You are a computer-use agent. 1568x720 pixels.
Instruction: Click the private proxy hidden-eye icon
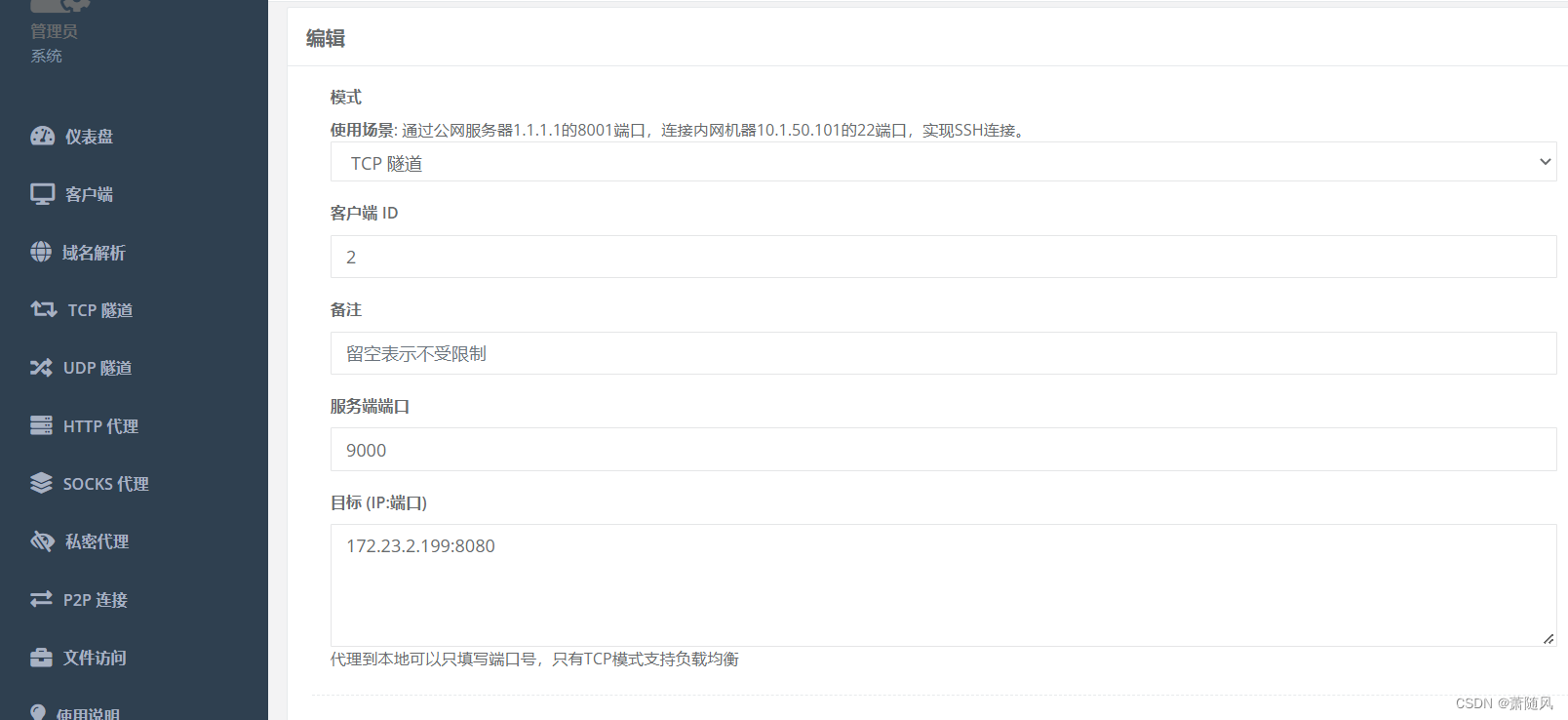[42, 540]
